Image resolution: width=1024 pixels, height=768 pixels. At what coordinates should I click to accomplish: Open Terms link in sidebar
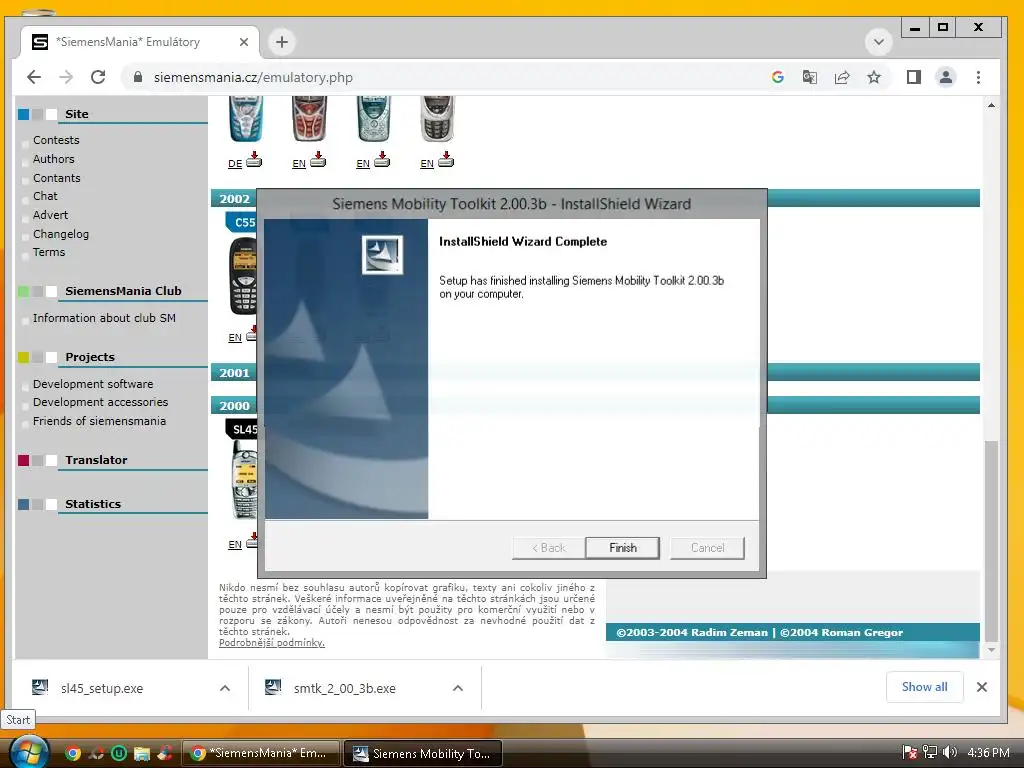49,252
